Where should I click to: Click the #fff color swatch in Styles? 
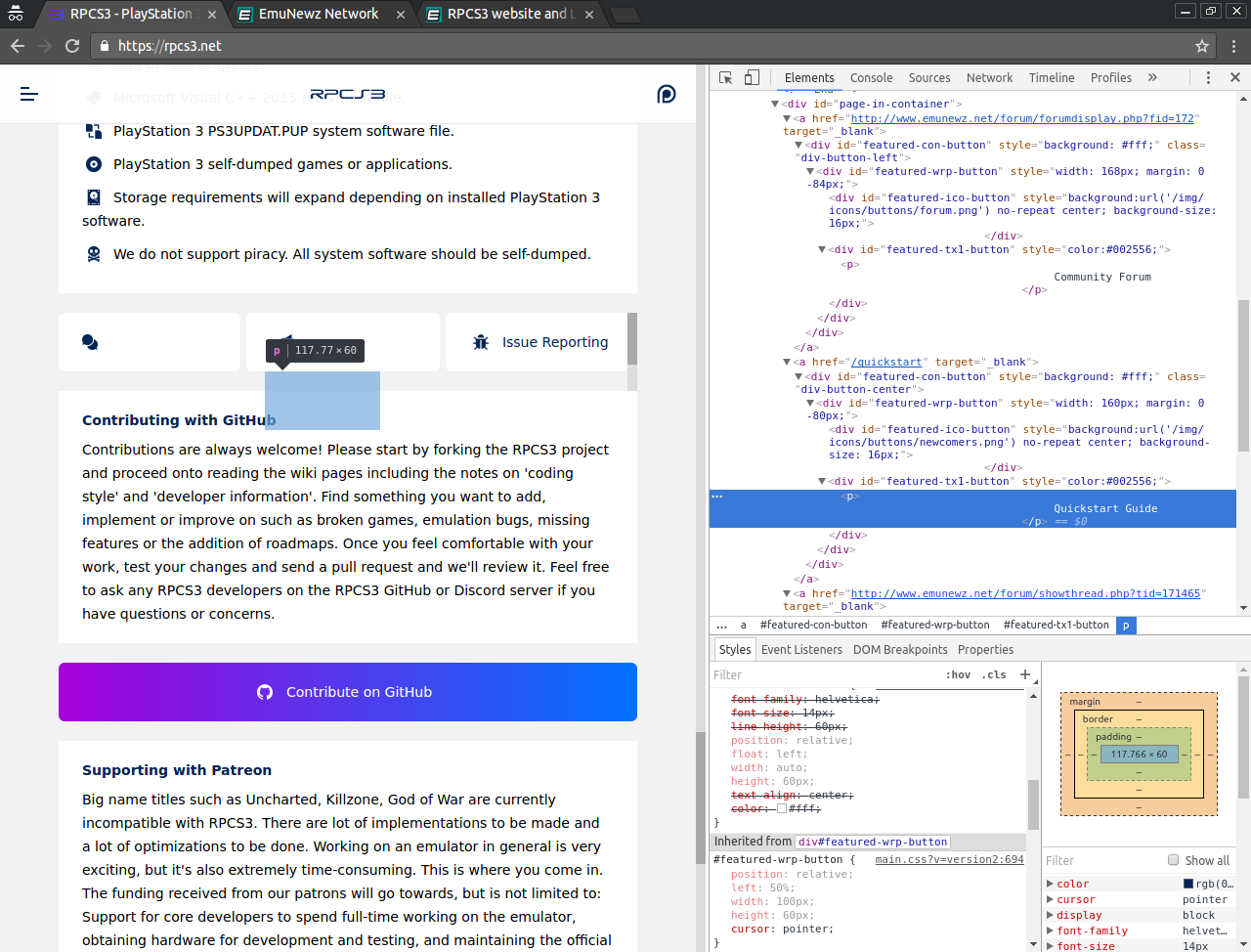pyautogui.click(x=781, y=808)
